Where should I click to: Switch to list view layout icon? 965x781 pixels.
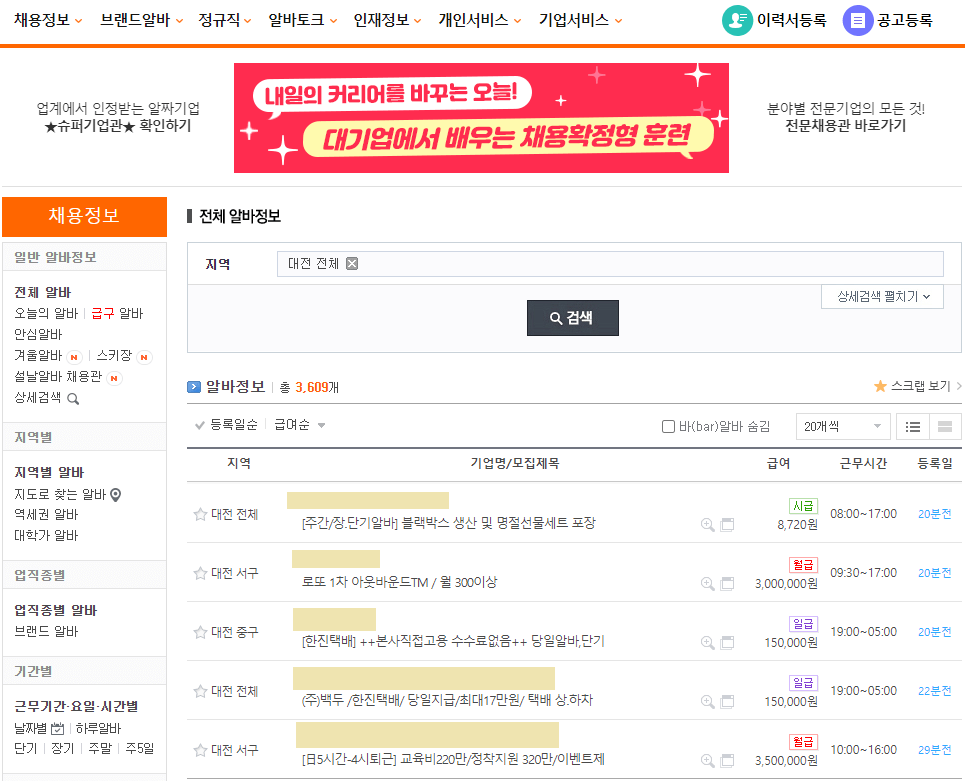coord(912,426)
